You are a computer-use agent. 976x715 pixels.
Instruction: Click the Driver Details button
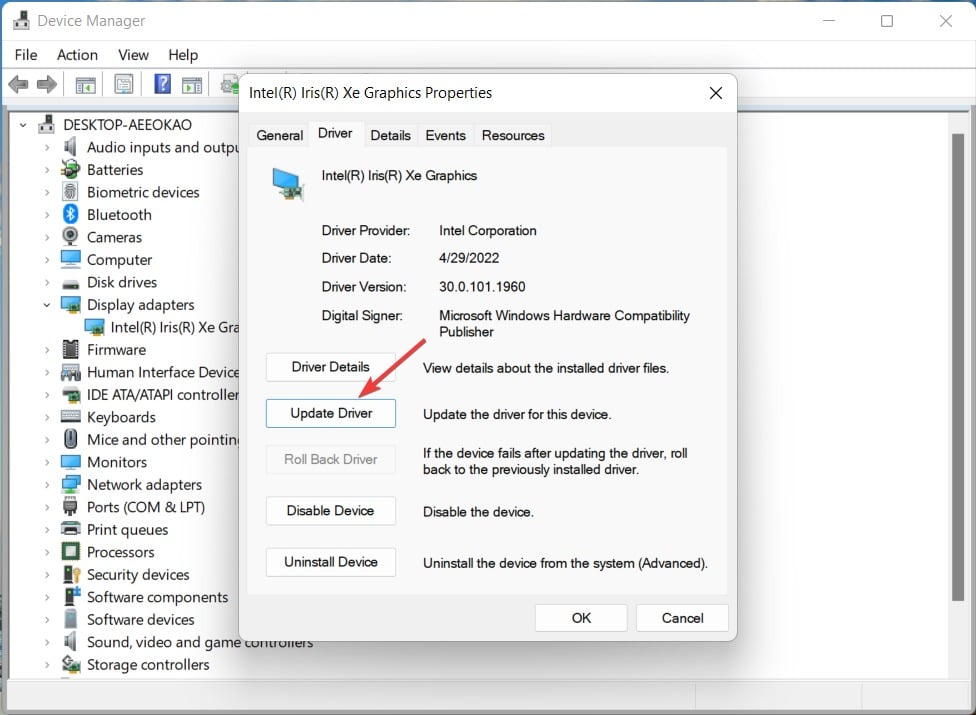click(331, 367)
